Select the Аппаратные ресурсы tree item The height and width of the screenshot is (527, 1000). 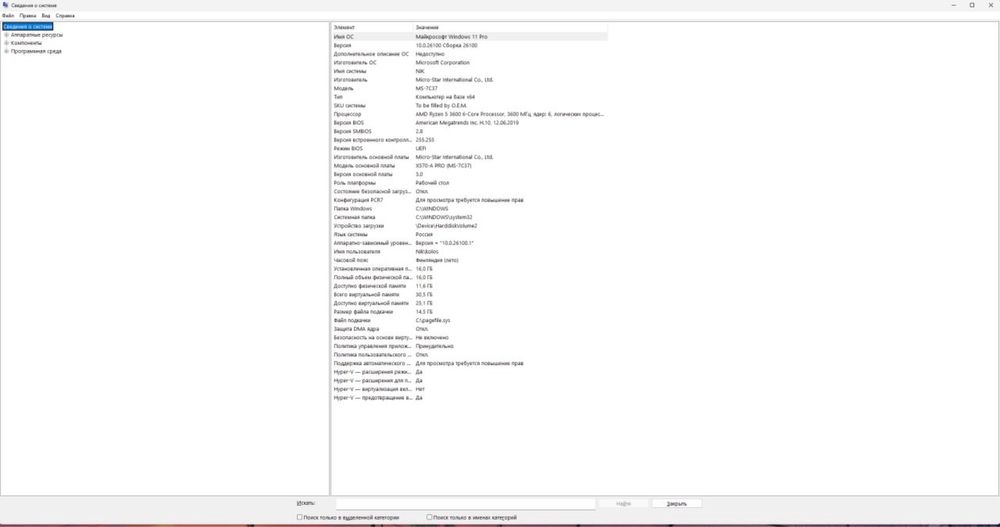36,35
